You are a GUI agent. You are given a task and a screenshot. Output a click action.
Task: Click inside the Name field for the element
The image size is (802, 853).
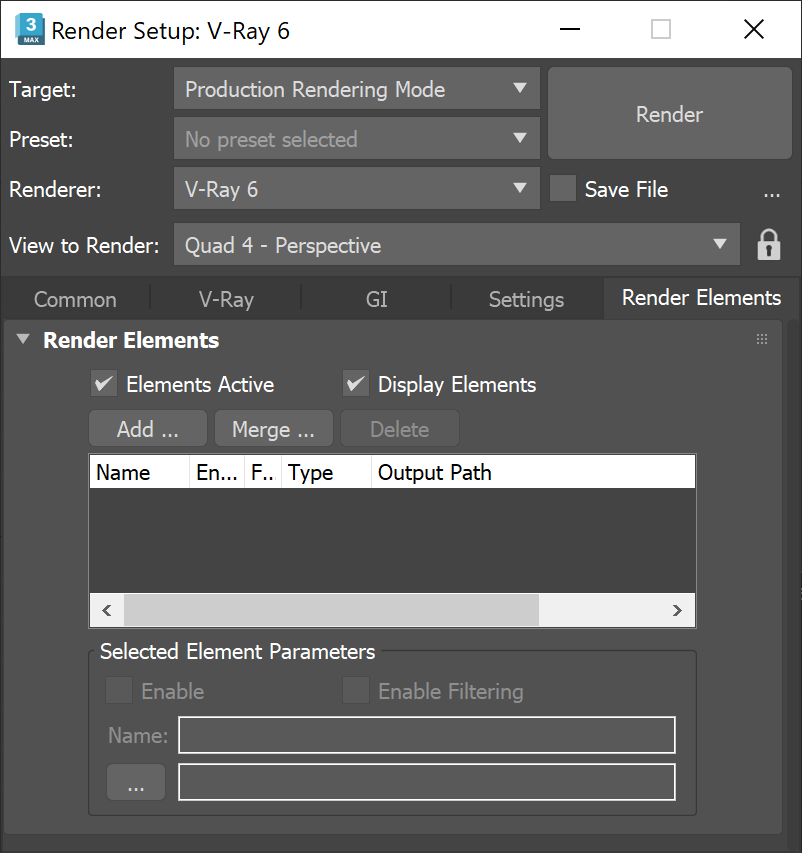pyautogui.click(x=426, y=734)
